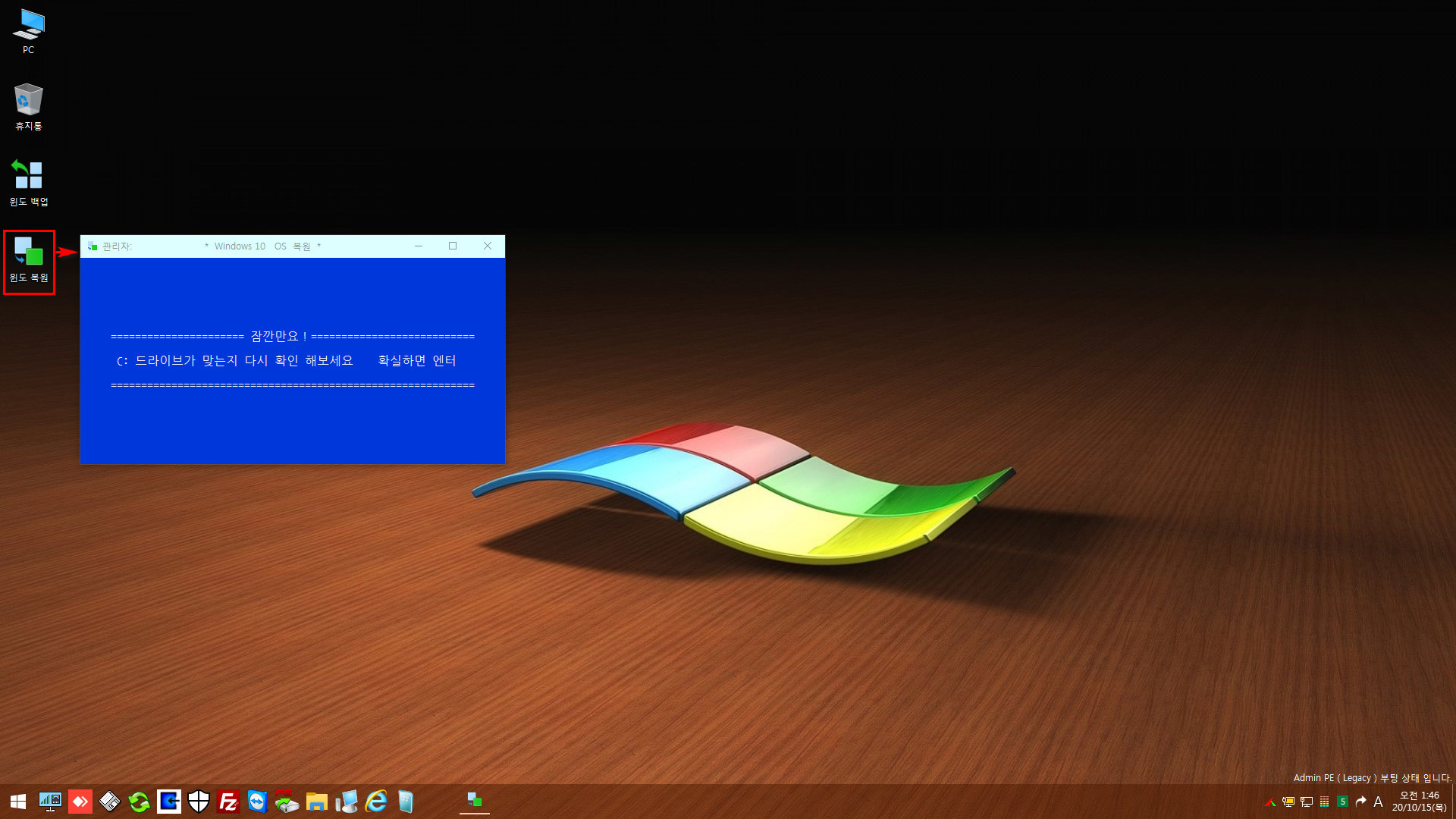
Task: Click the 'Windows 10 OS 복원' title text
Action: click(x=262, y=246)
